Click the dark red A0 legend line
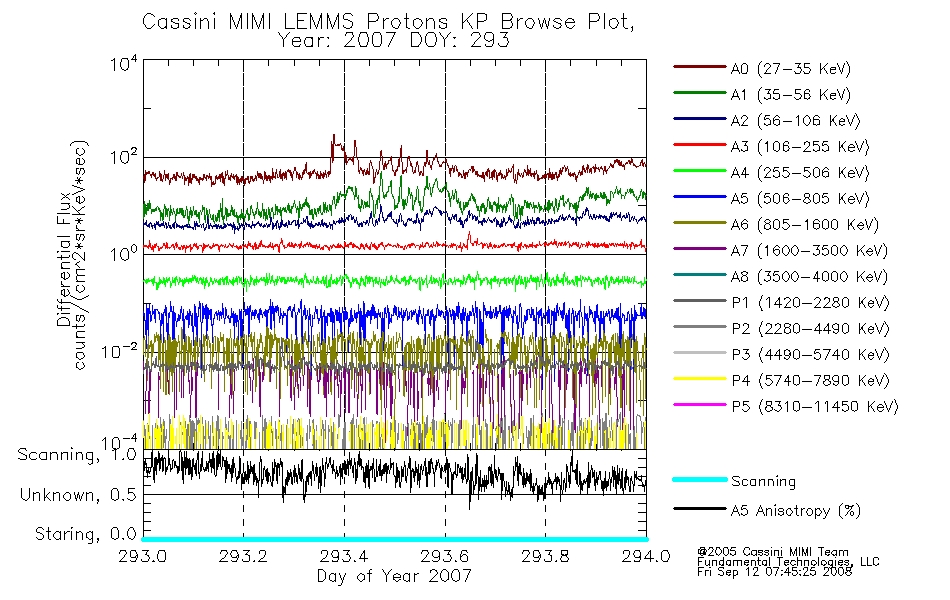This screenshot has width=950, height=600. (x=700, y=67)
